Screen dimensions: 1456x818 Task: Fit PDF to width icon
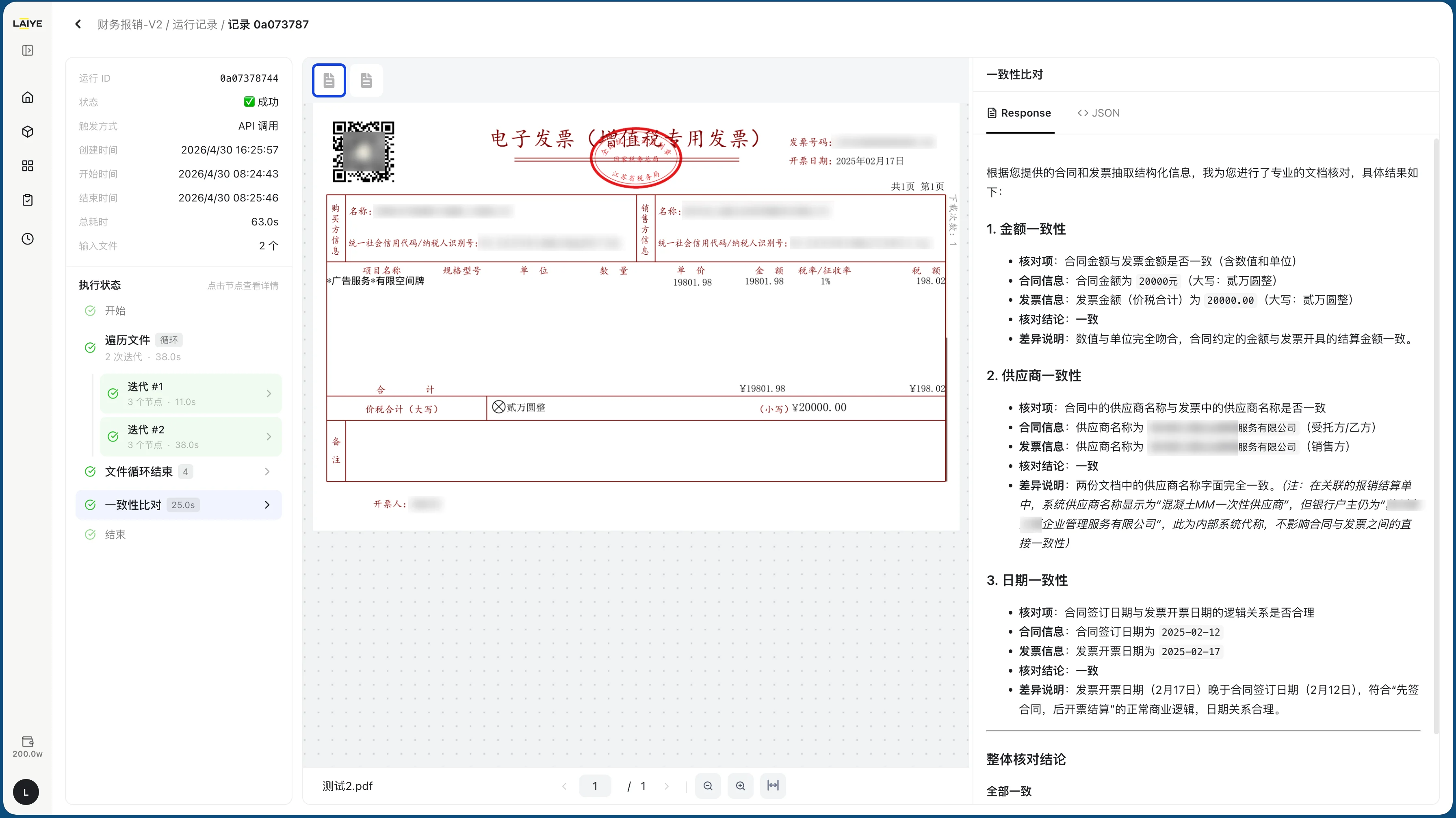(x=773, y=786)
